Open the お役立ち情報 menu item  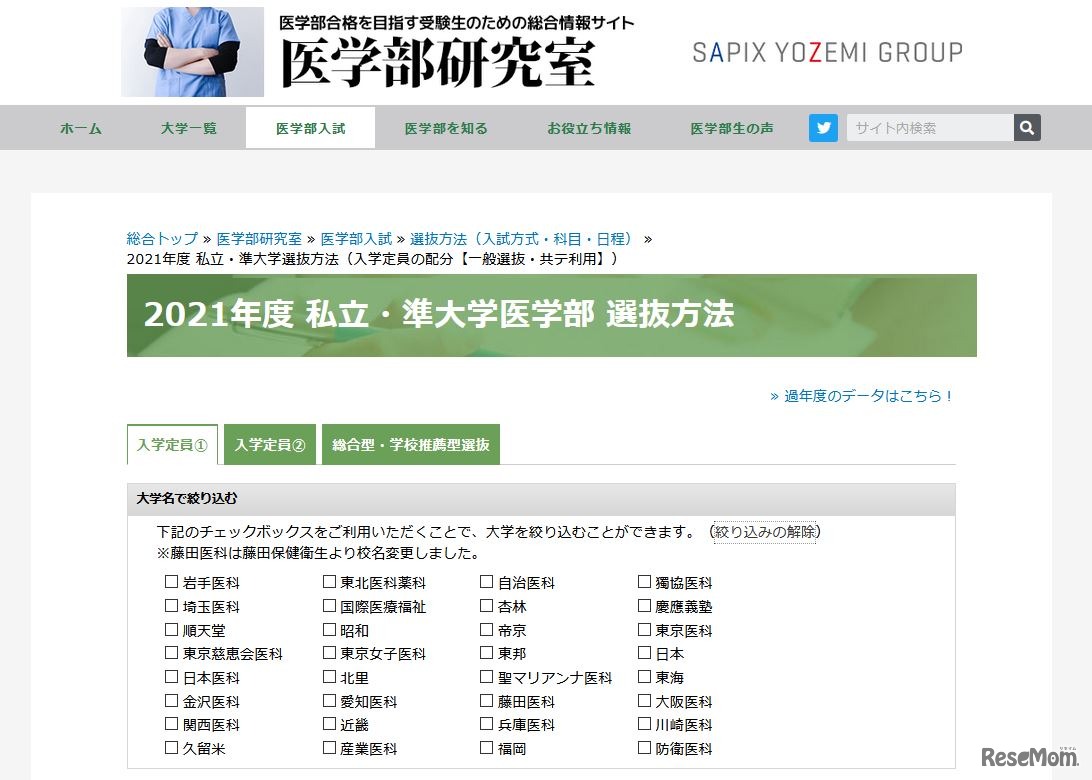click(x=587, y=127)
